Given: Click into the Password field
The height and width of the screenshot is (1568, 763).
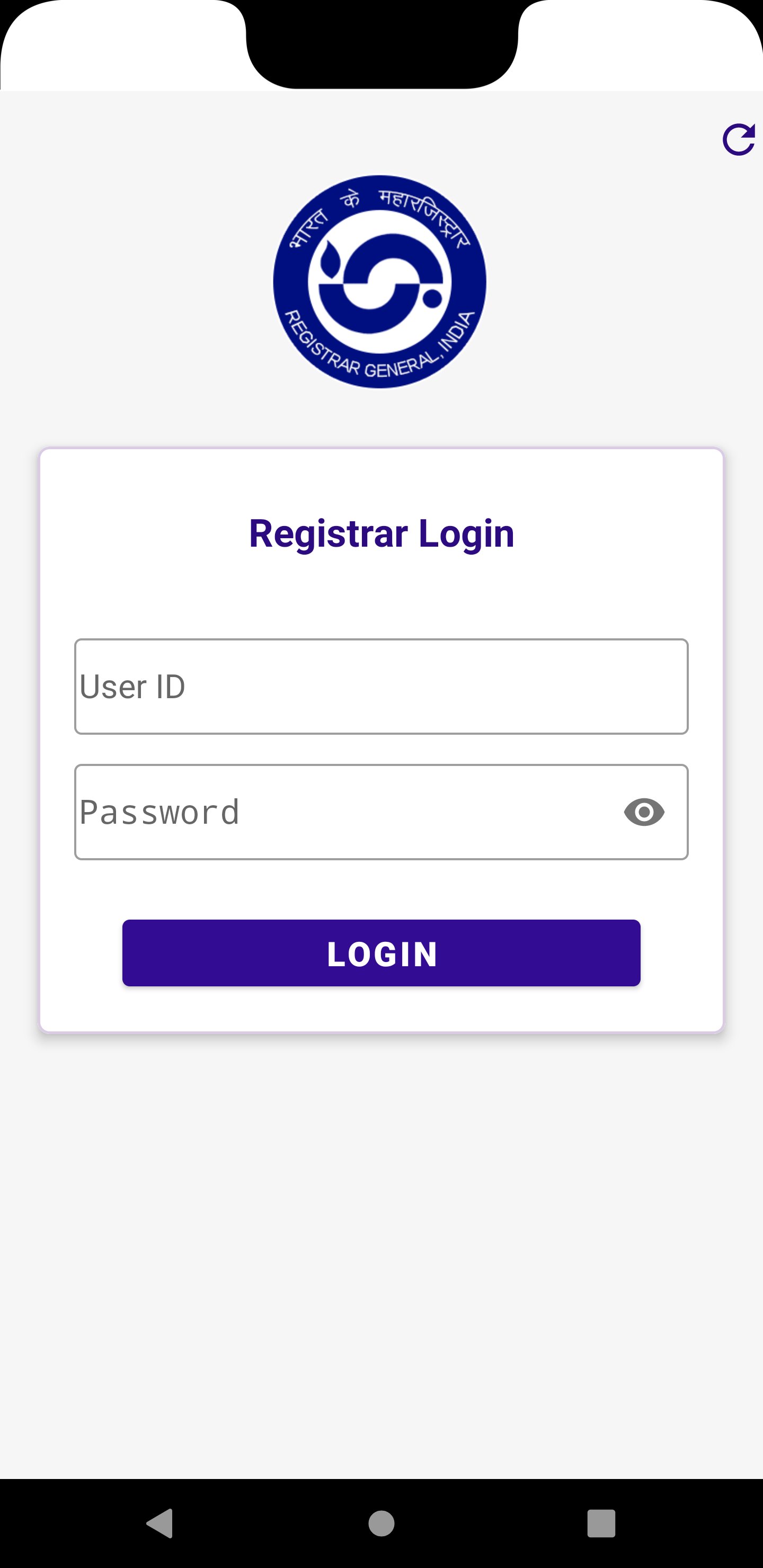Looking at the screenshot, I should pos(347,812).
